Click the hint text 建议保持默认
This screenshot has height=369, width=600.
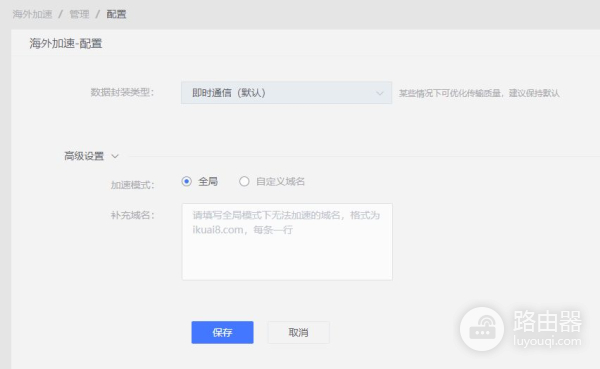(534, 93)
